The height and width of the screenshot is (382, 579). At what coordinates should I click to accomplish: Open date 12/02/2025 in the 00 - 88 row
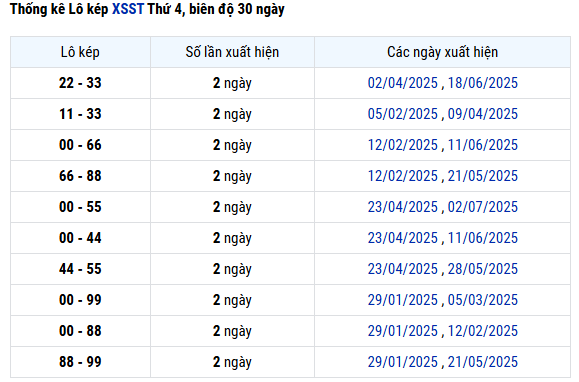point(483,331)
